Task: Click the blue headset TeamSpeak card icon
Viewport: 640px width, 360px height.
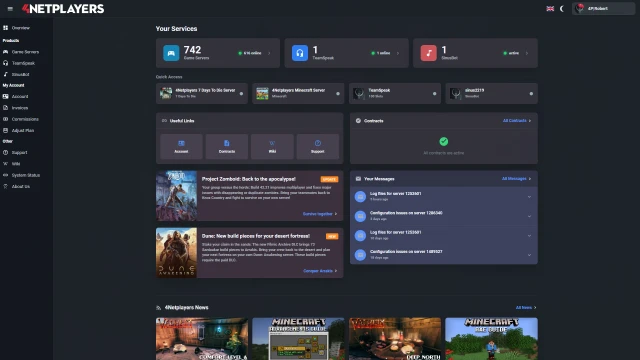Action: [300, 53]
